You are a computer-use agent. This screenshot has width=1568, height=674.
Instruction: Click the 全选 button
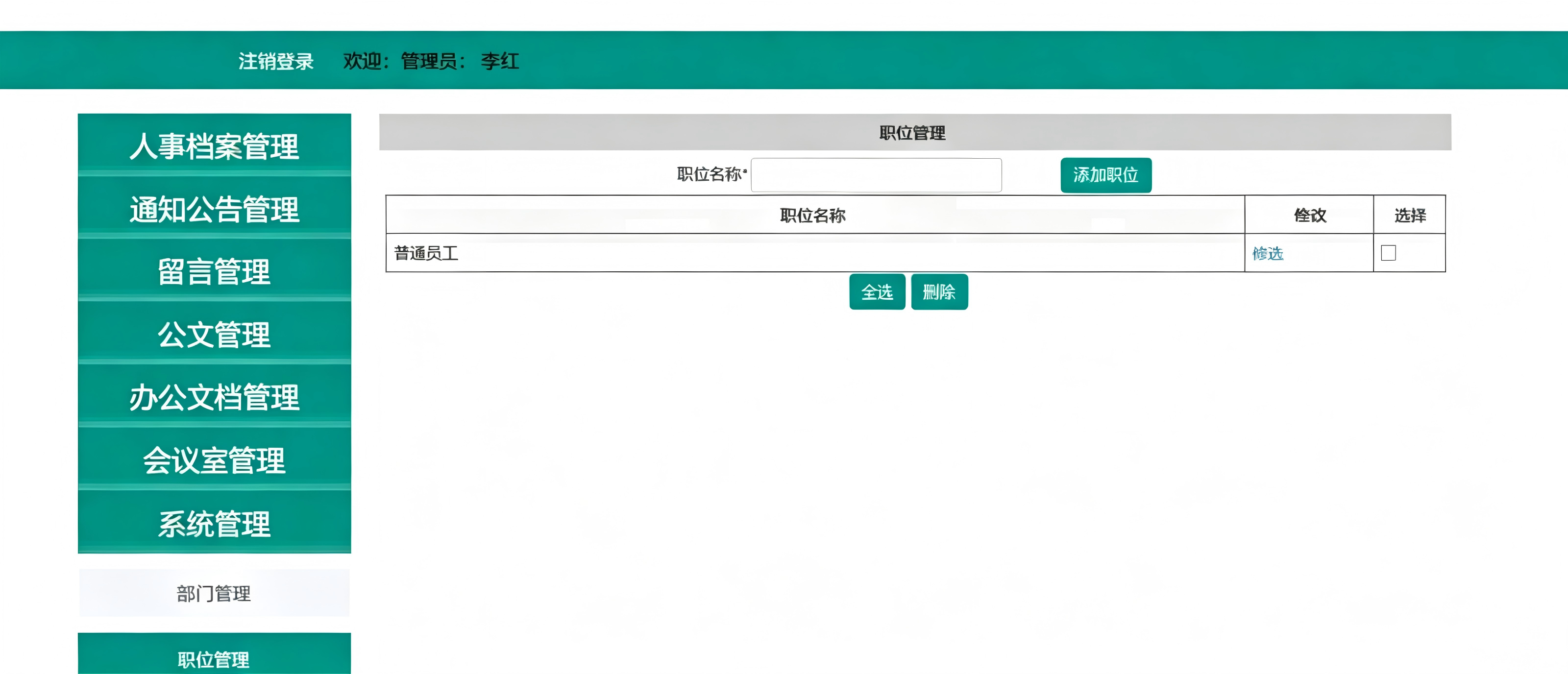[x=877, y=292]
